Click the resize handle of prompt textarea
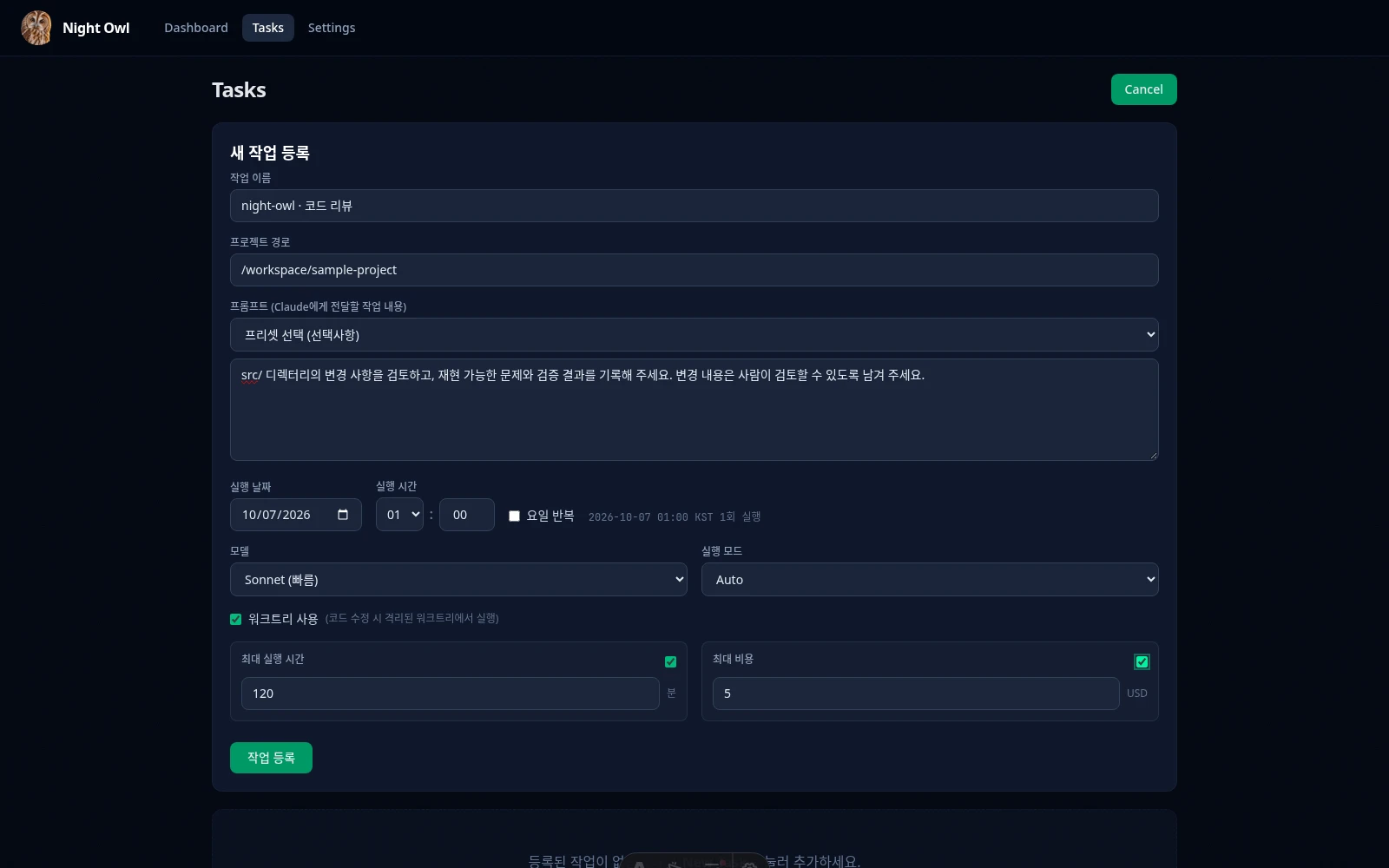The width and height of the screenshot is (1389, 868). [x=1153, y=455]
